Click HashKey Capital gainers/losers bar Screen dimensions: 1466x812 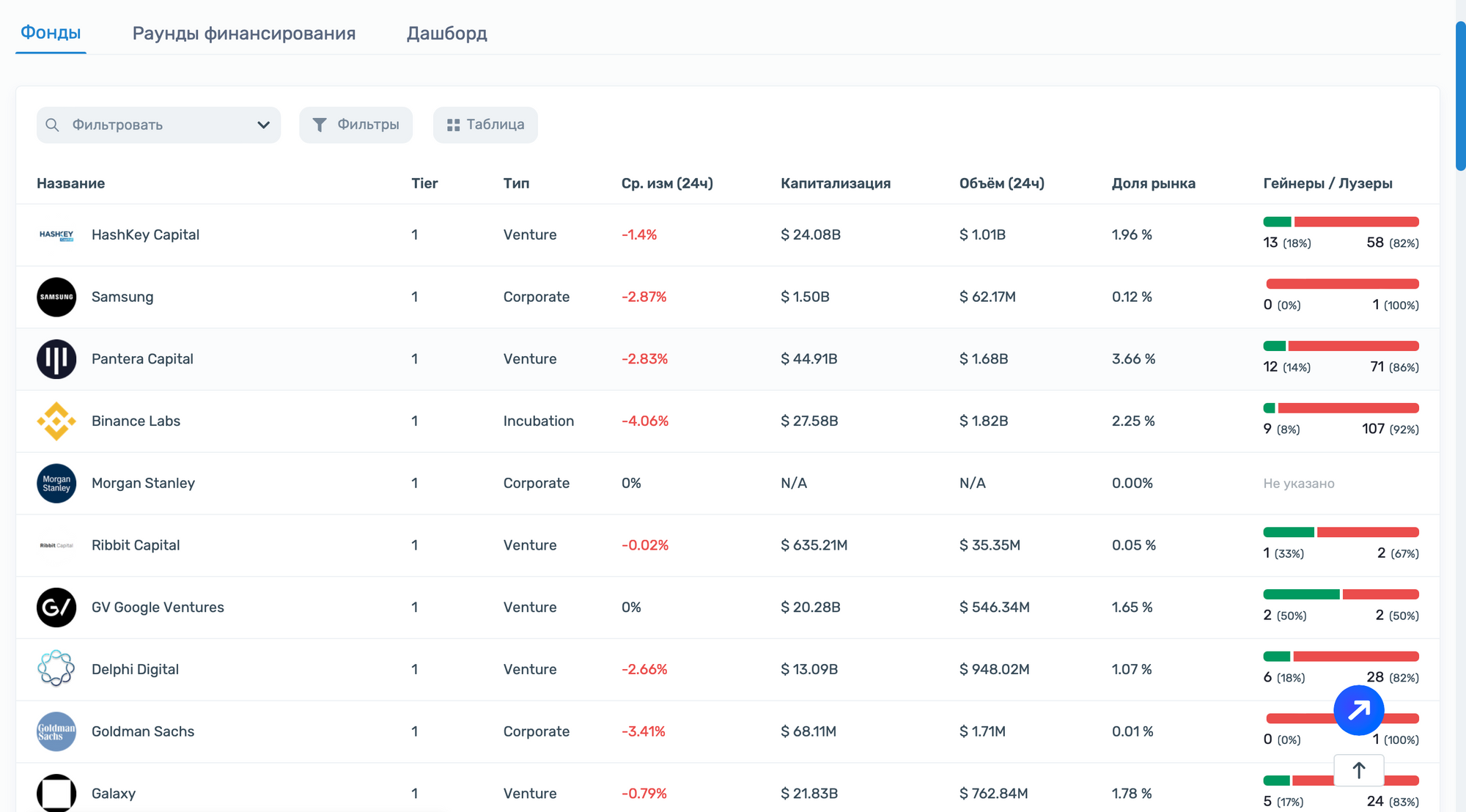click(x=1341, y=222)
